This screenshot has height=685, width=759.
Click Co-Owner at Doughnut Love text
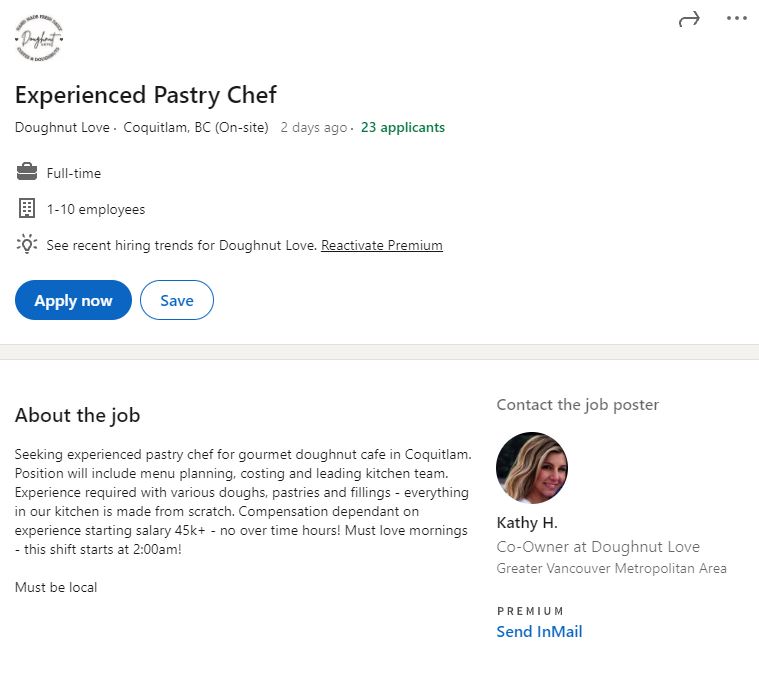click(598, 547)
